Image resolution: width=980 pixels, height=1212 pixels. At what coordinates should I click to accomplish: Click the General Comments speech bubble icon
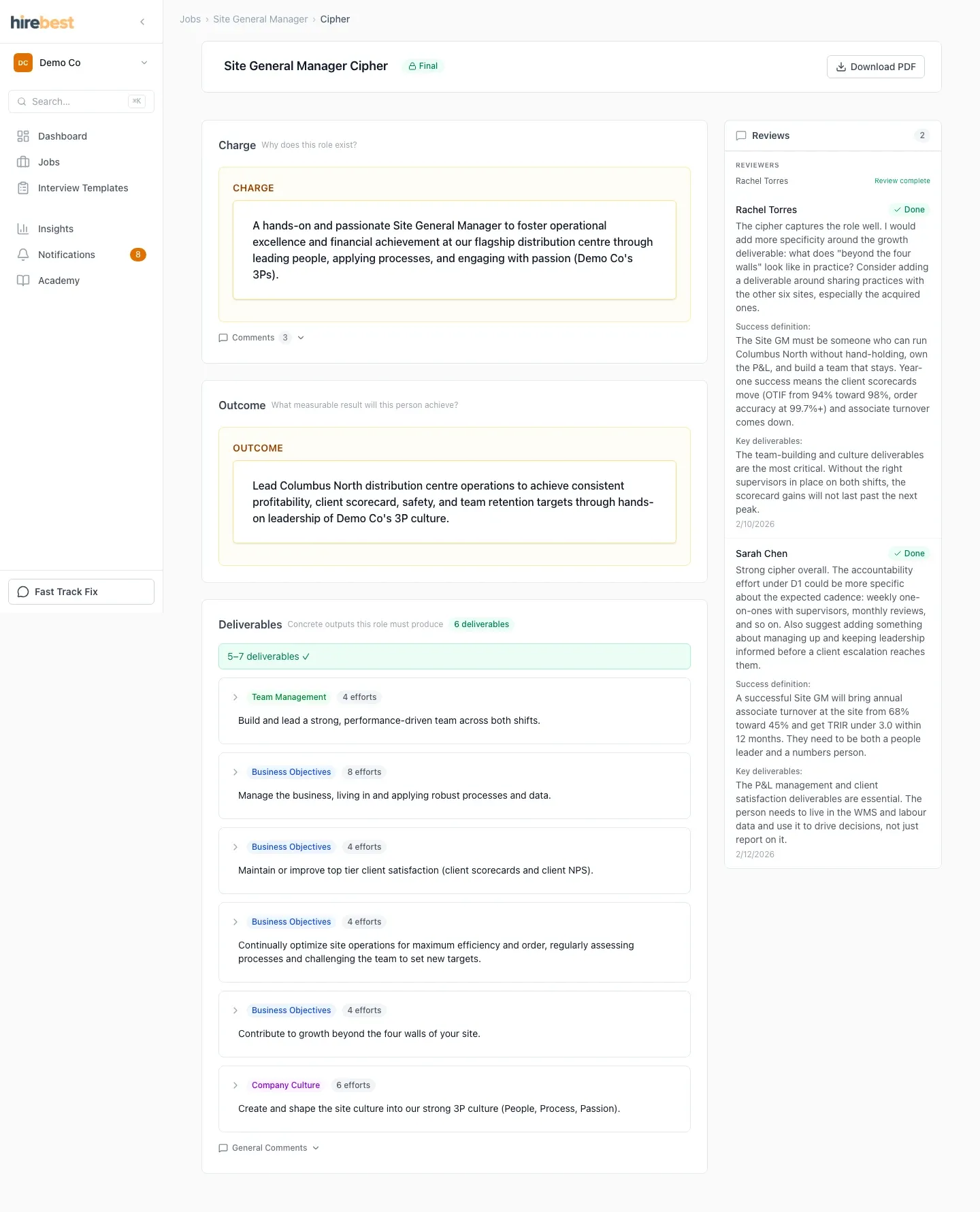tap(223, 1148)
